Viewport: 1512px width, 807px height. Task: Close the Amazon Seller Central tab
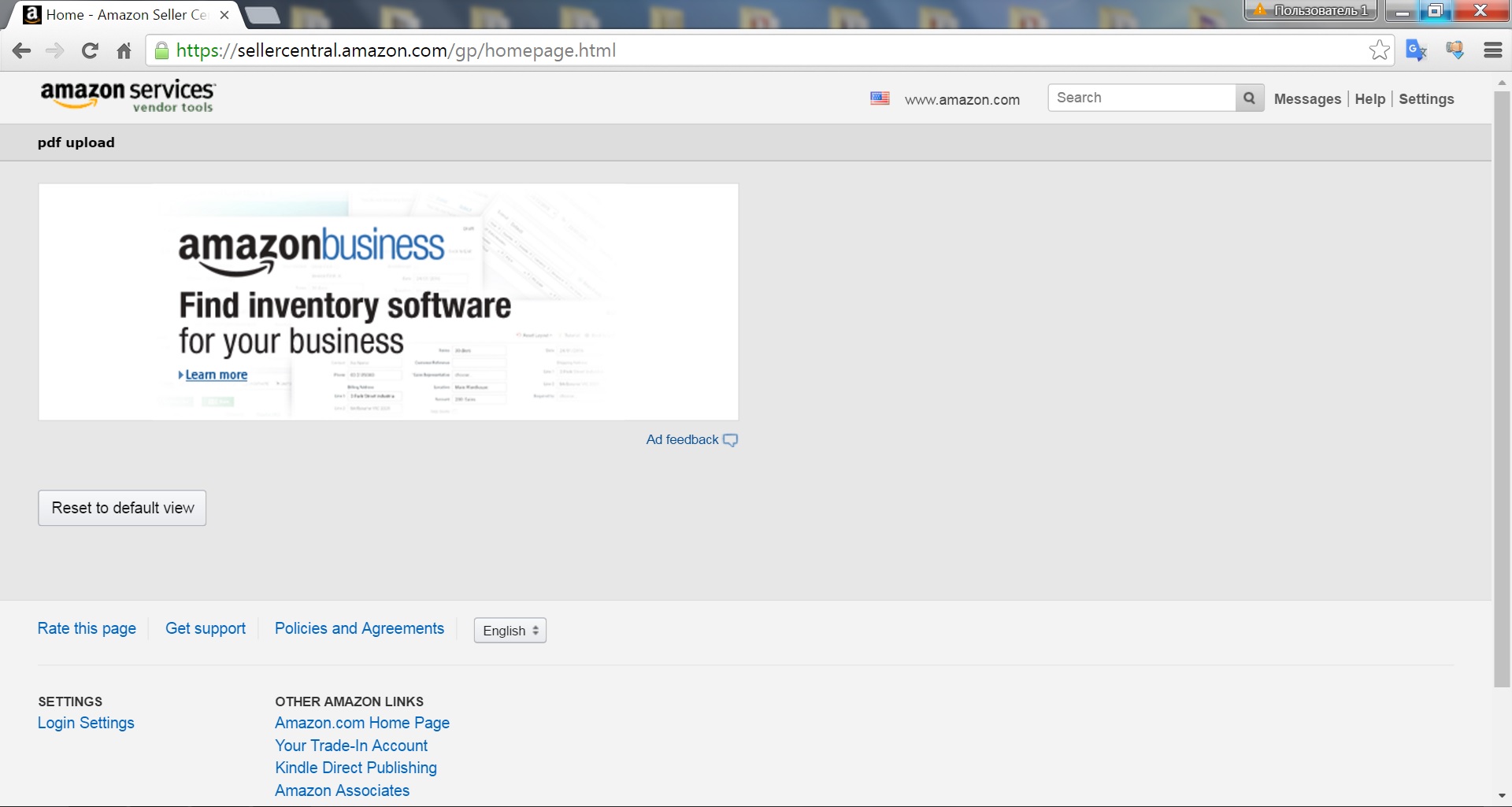click(224, 15)
